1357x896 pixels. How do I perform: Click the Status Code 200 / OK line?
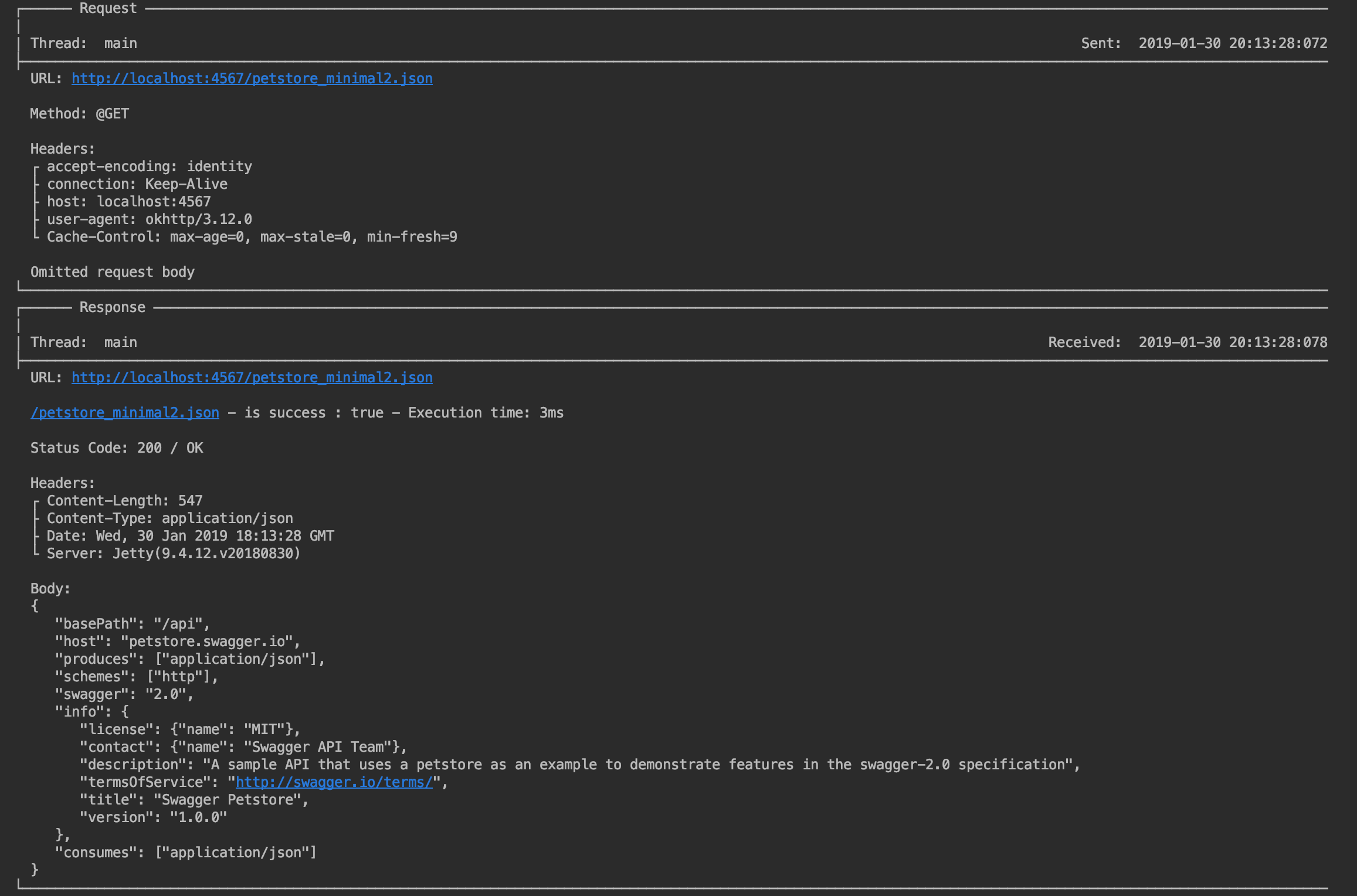[x=116, y=448]
